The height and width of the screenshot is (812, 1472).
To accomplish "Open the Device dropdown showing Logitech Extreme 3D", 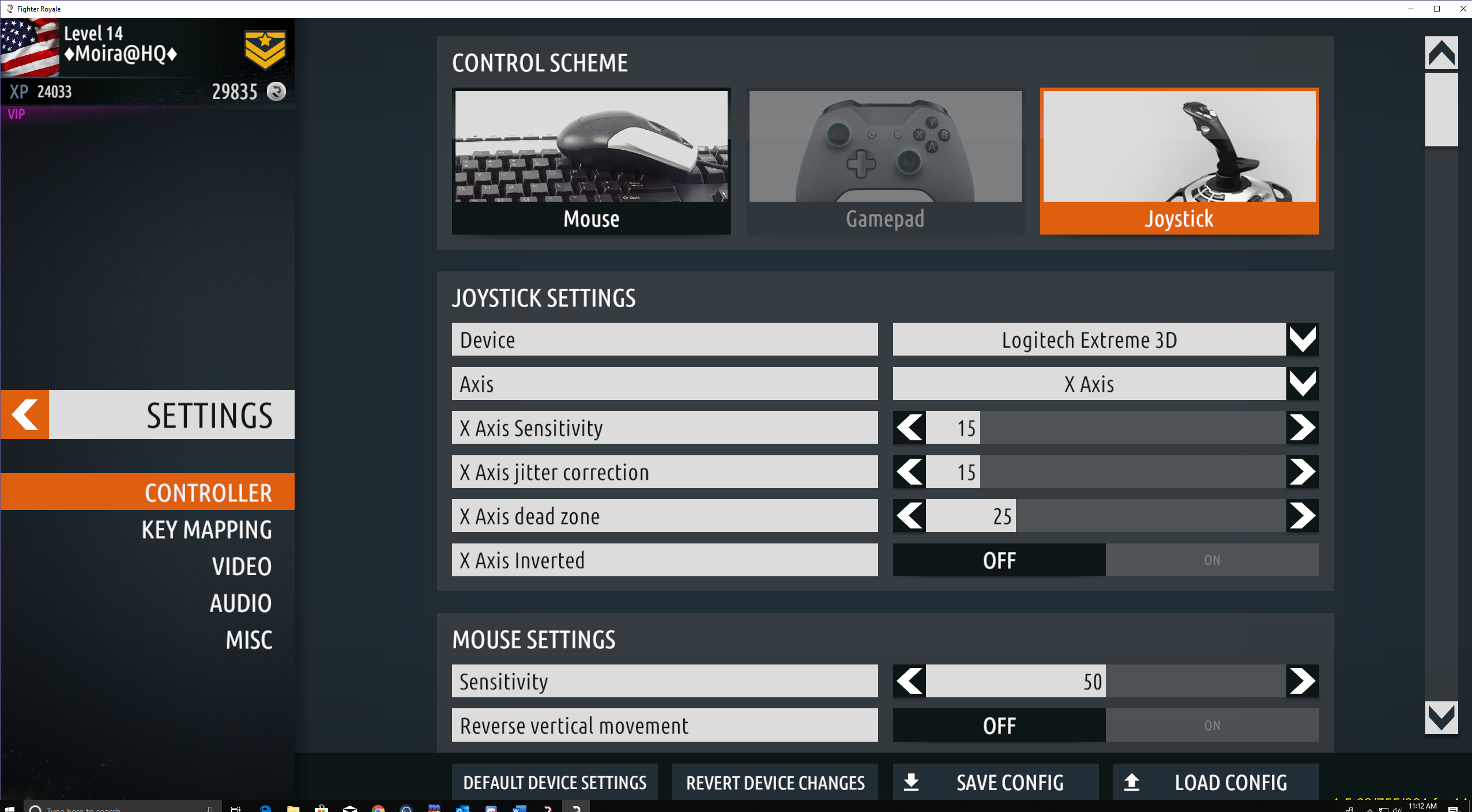I will coord(1302,339).
